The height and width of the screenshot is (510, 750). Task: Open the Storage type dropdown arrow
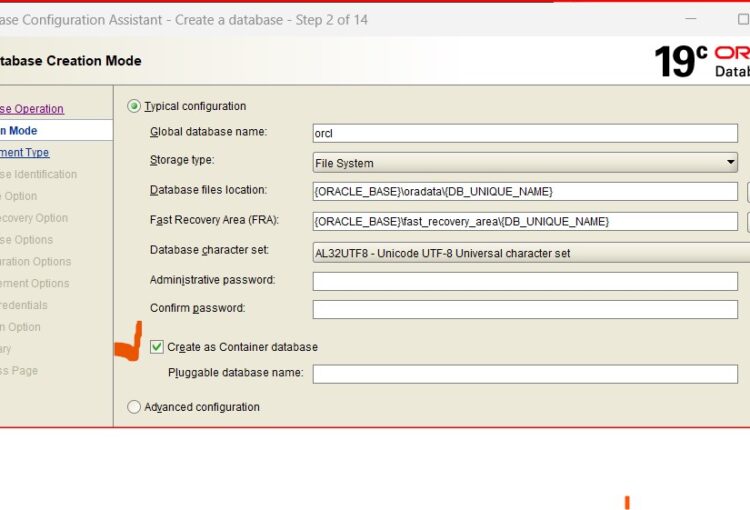pyautogui.click(x=730, y=163)
